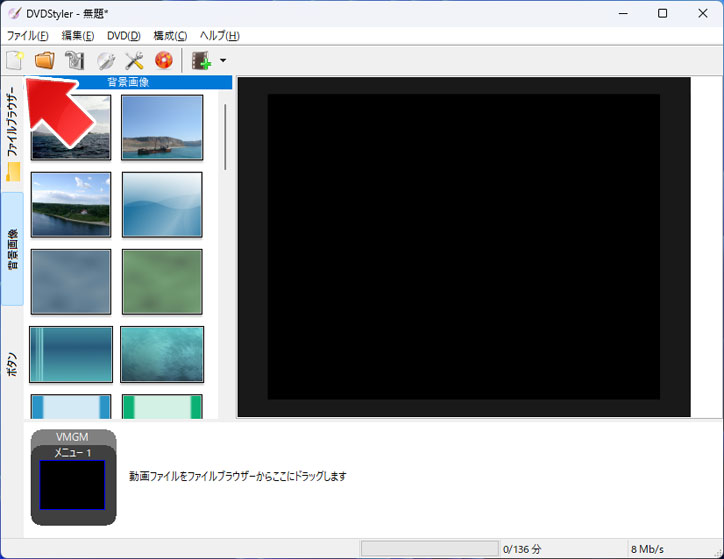
Task: Select the river and forest background thumbnail
Action: [x=71, y=204]
